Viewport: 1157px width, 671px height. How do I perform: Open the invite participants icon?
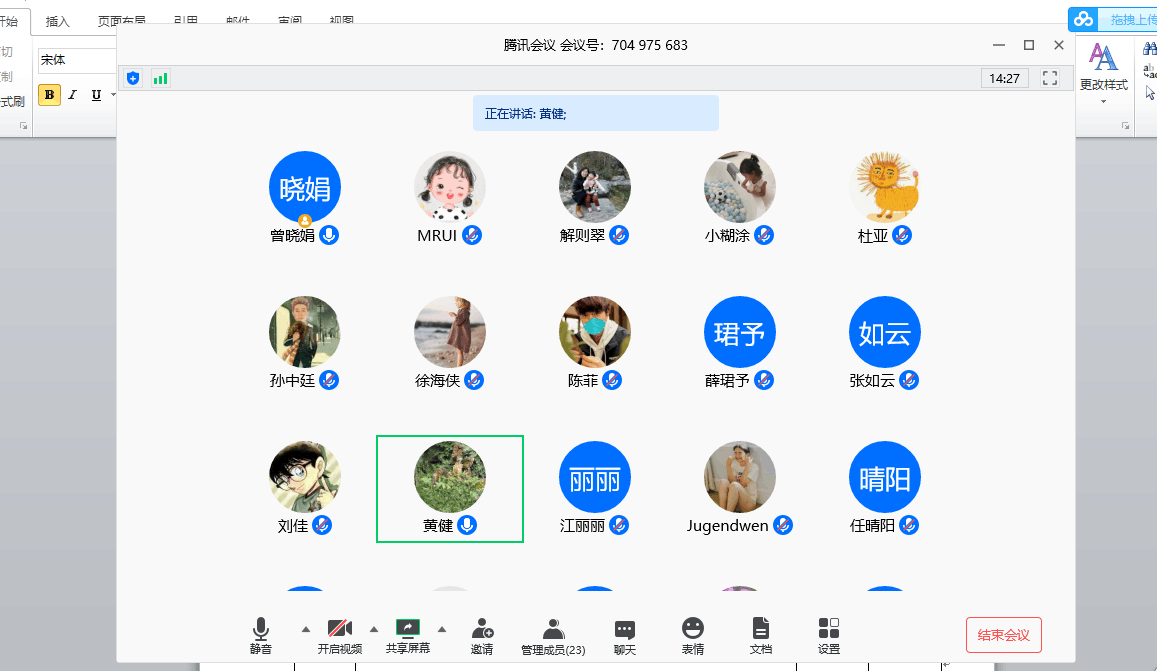pyautogui.click(x=482, y=635)
